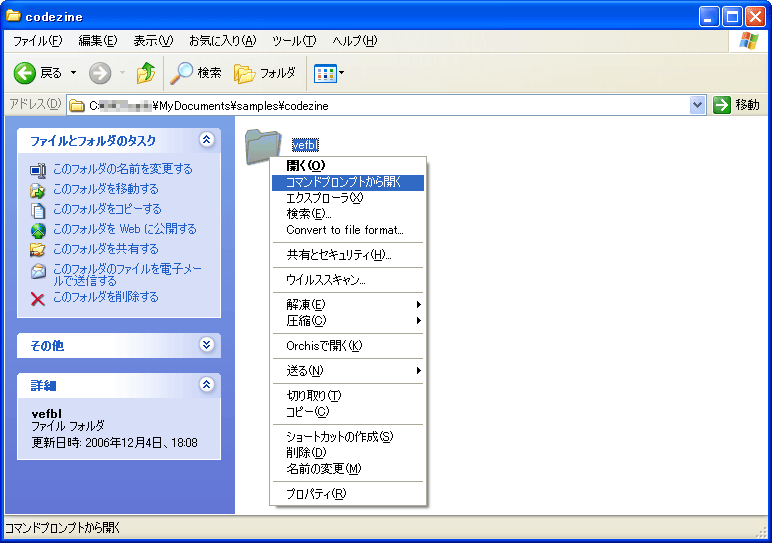The height and width of the screenshot is (543, 772).
Task: Choose Convert to file format...
Action: [348, 230]
